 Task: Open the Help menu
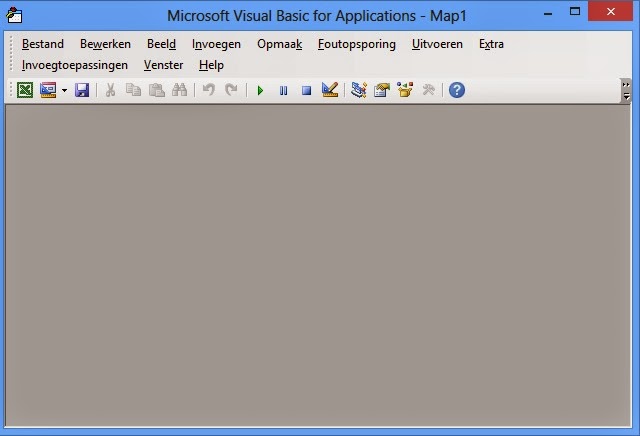point(211,65)
